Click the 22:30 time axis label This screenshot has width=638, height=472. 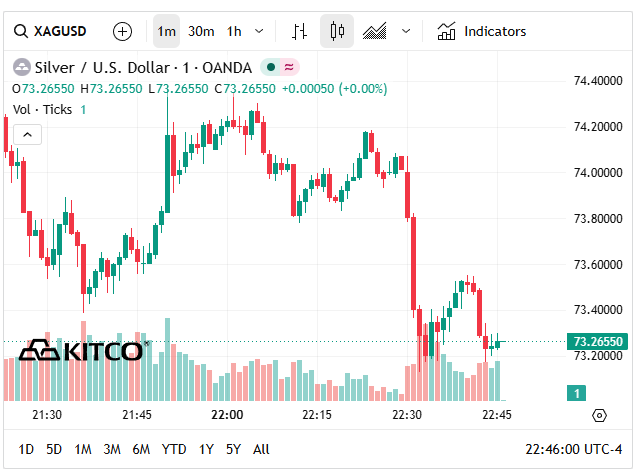[407, 415]
